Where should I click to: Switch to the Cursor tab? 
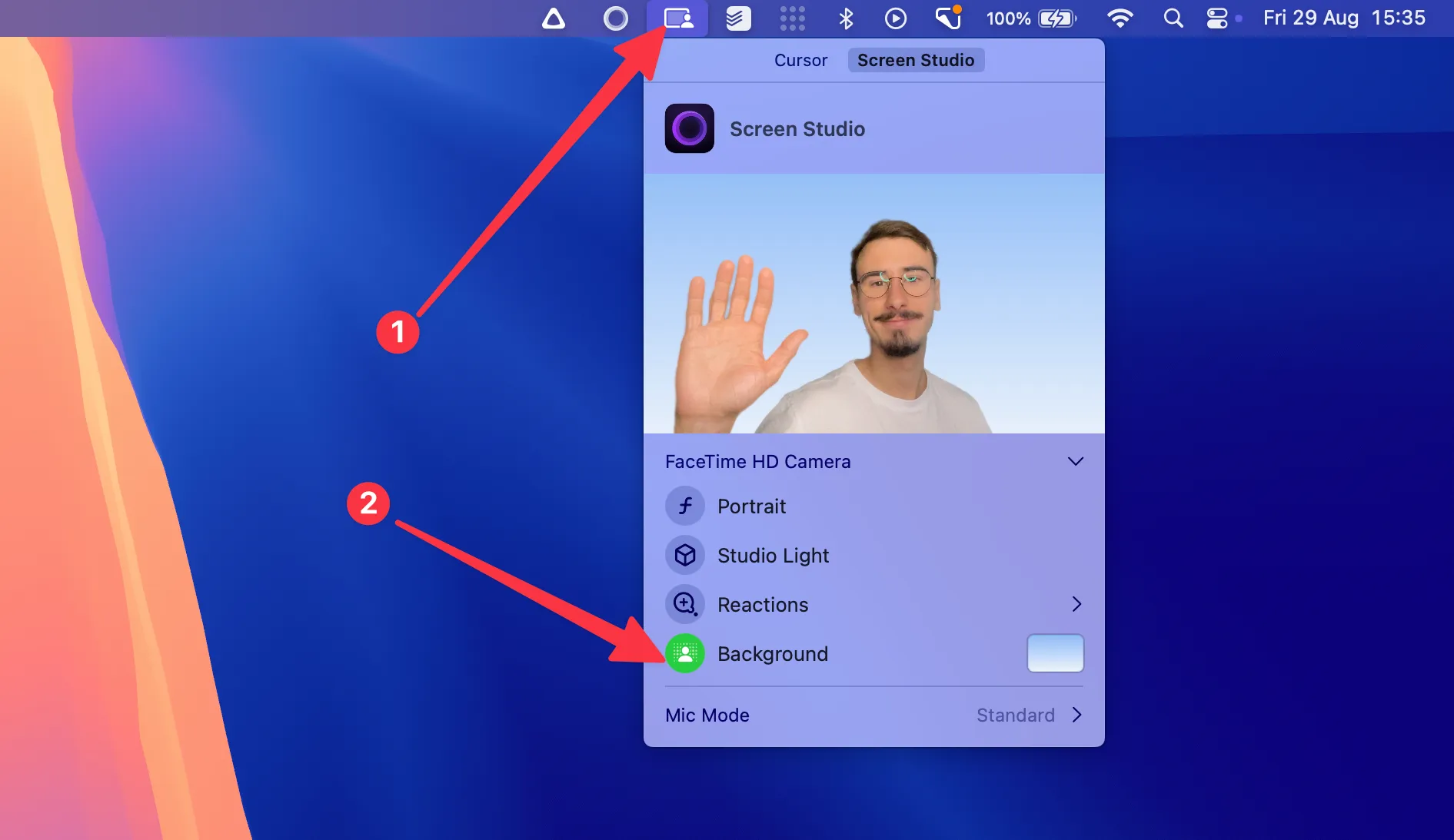[800, 60]
